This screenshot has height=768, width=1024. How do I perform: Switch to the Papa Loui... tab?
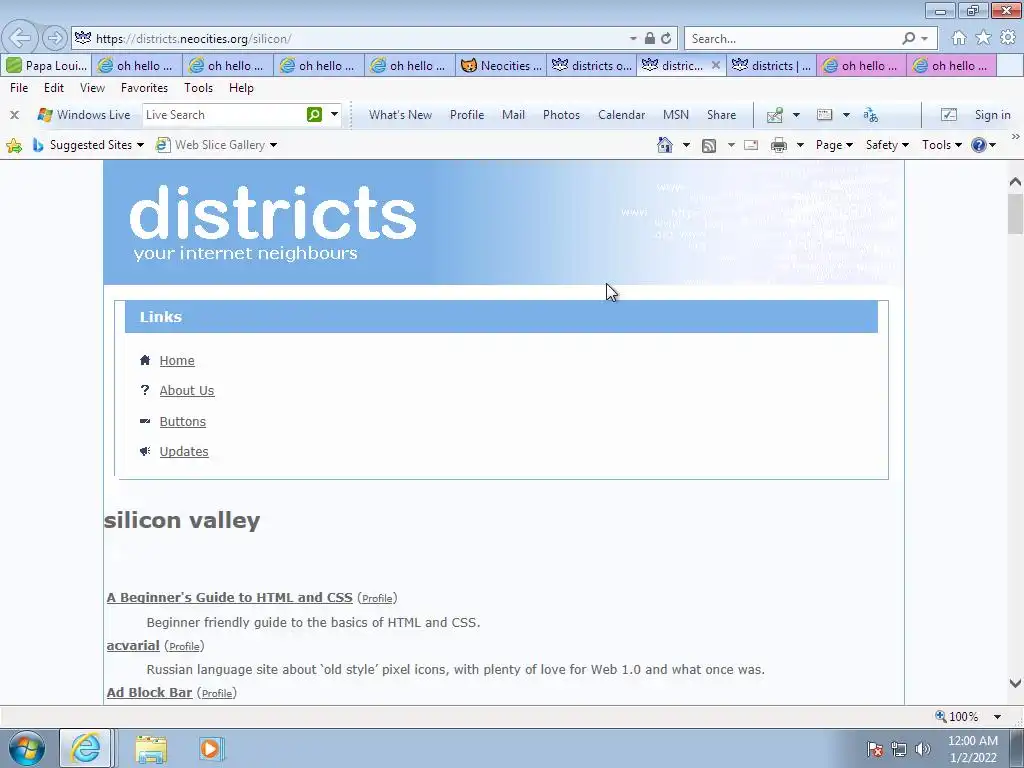pos(46,65)
